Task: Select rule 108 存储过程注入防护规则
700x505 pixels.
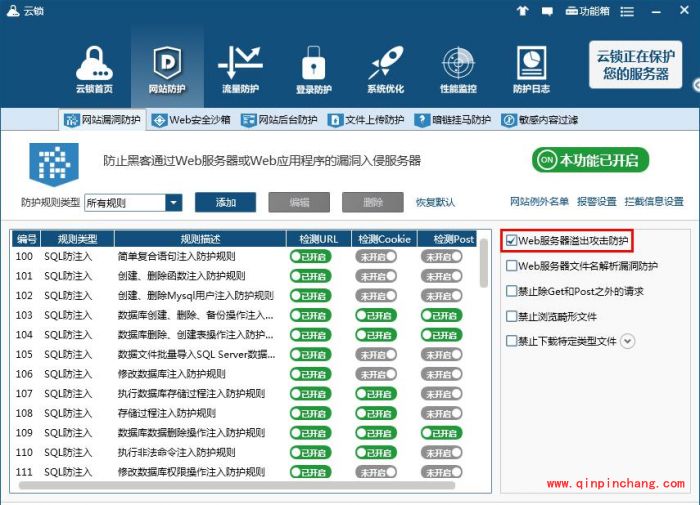Action: click(244, 413)
